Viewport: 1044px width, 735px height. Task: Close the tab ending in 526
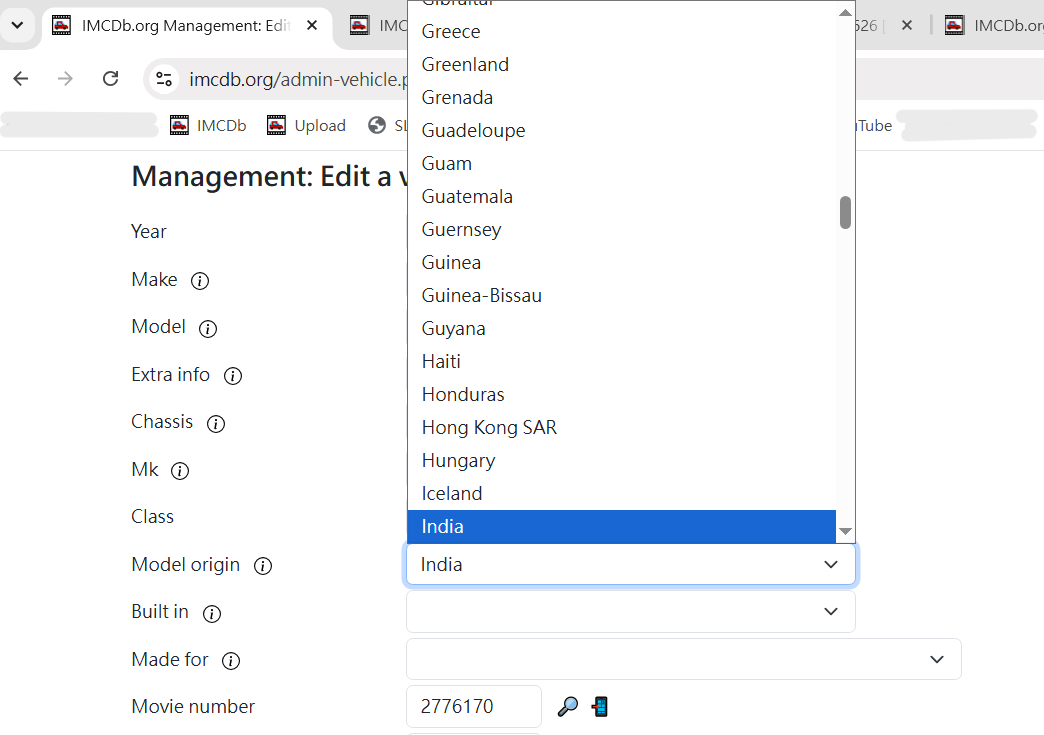tap(907, 25)
